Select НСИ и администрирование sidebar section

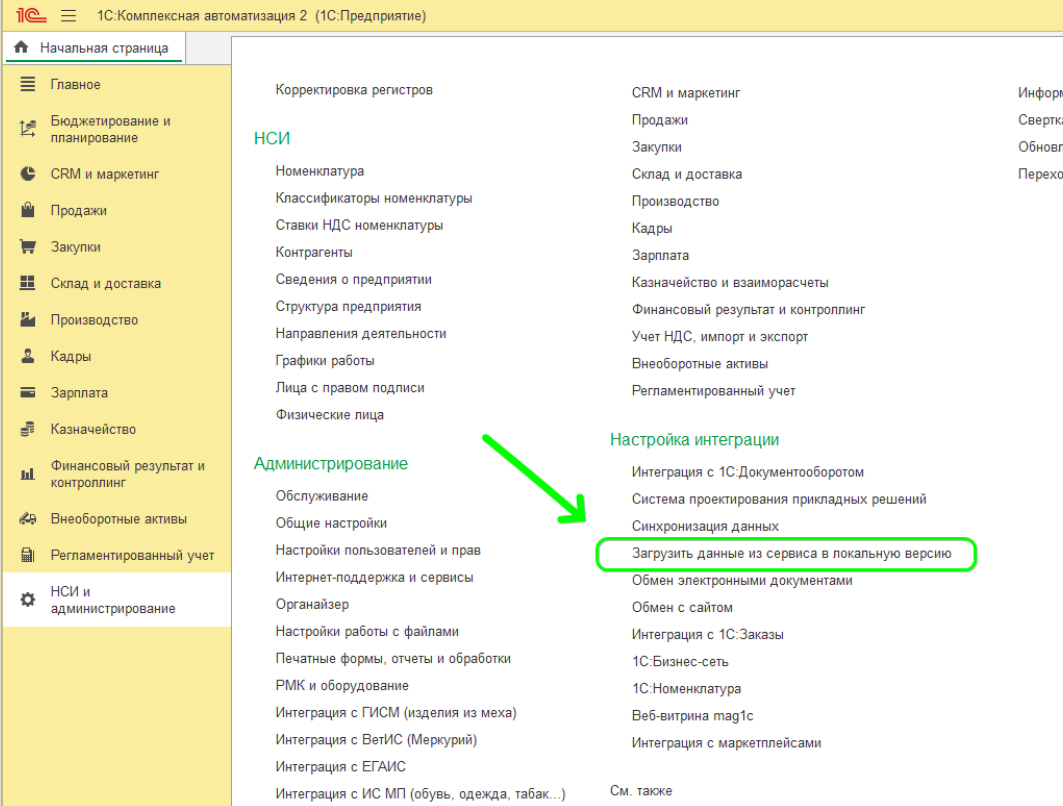tap(117, 600)
